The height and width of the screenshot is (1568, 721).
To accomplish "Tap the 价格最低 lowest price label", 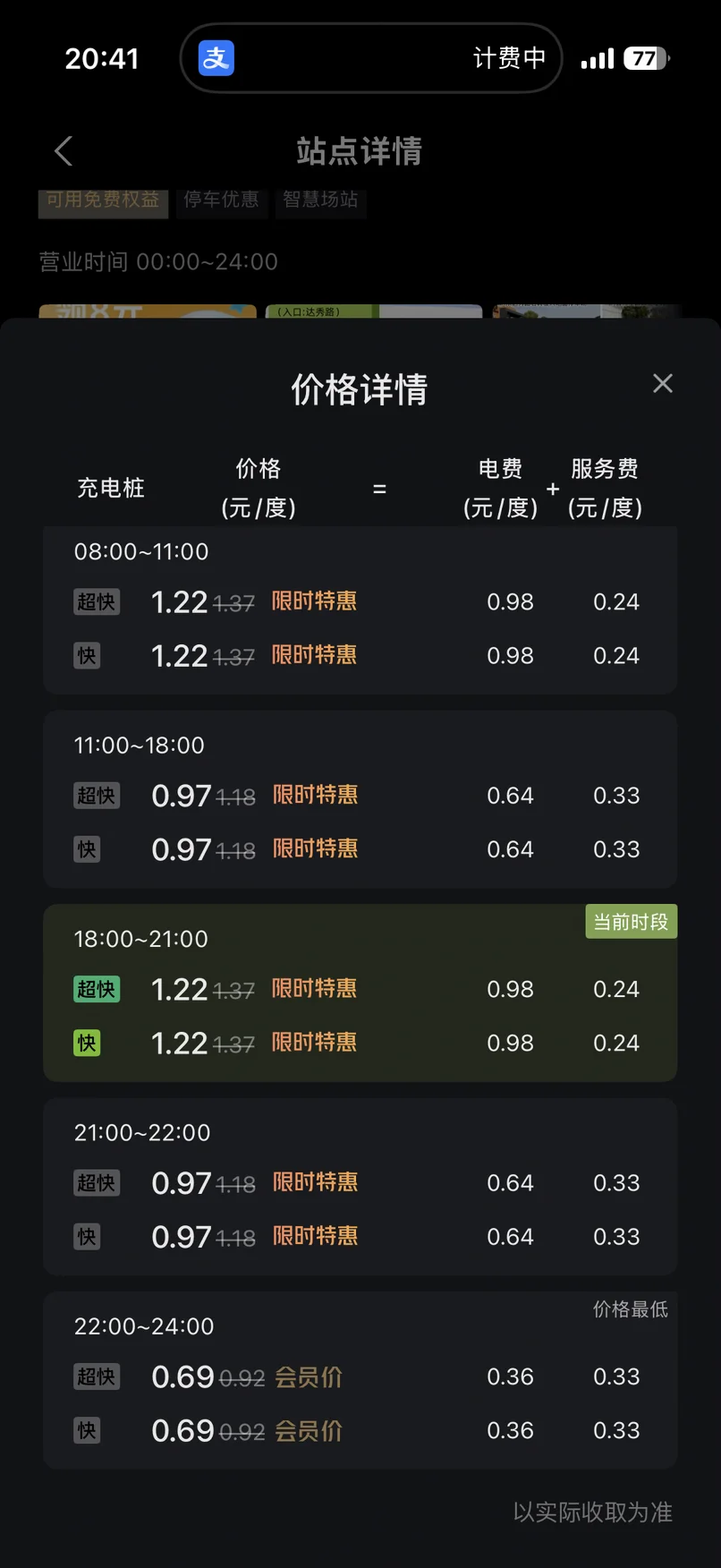I will click(631, 1309).
